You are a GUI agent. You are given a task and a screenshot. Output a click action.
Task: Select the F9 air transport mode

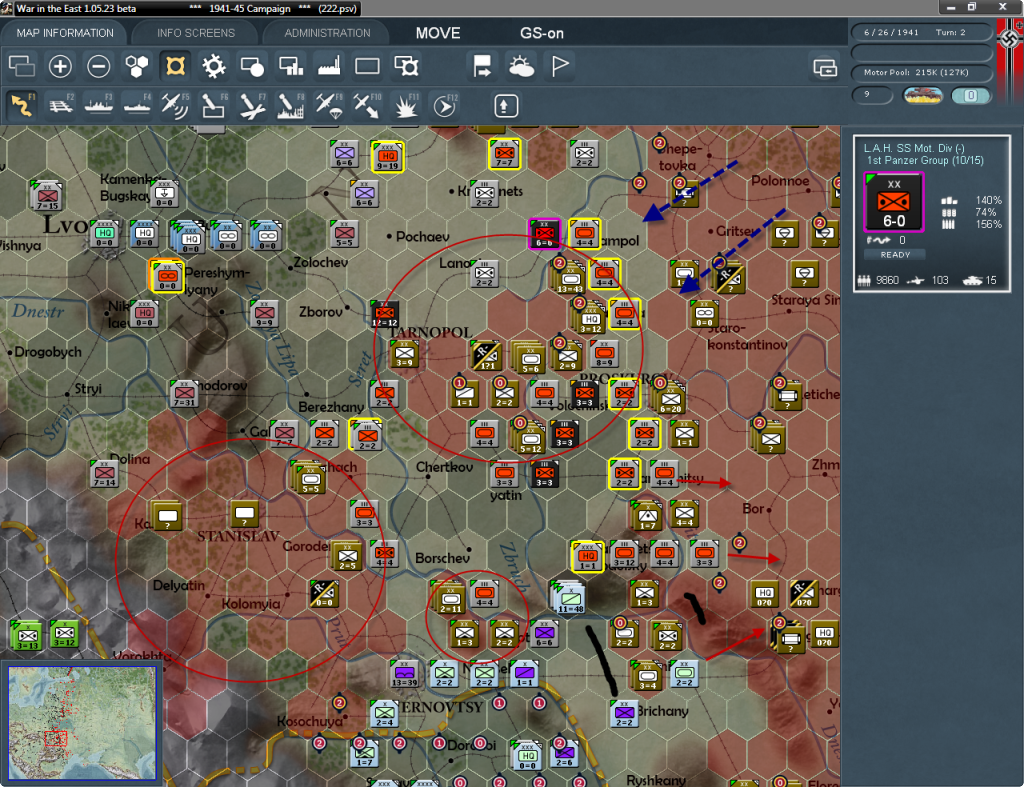329,105
